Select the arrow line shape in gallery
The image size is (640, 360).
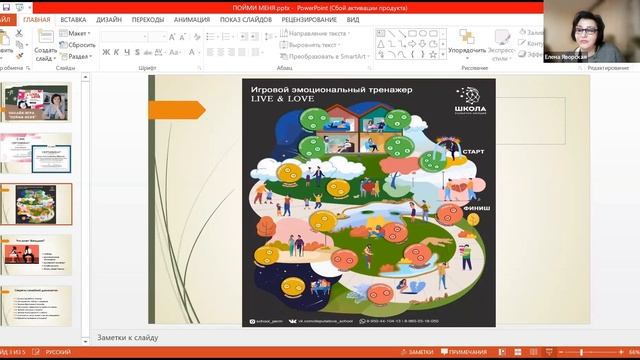point(402,33)
